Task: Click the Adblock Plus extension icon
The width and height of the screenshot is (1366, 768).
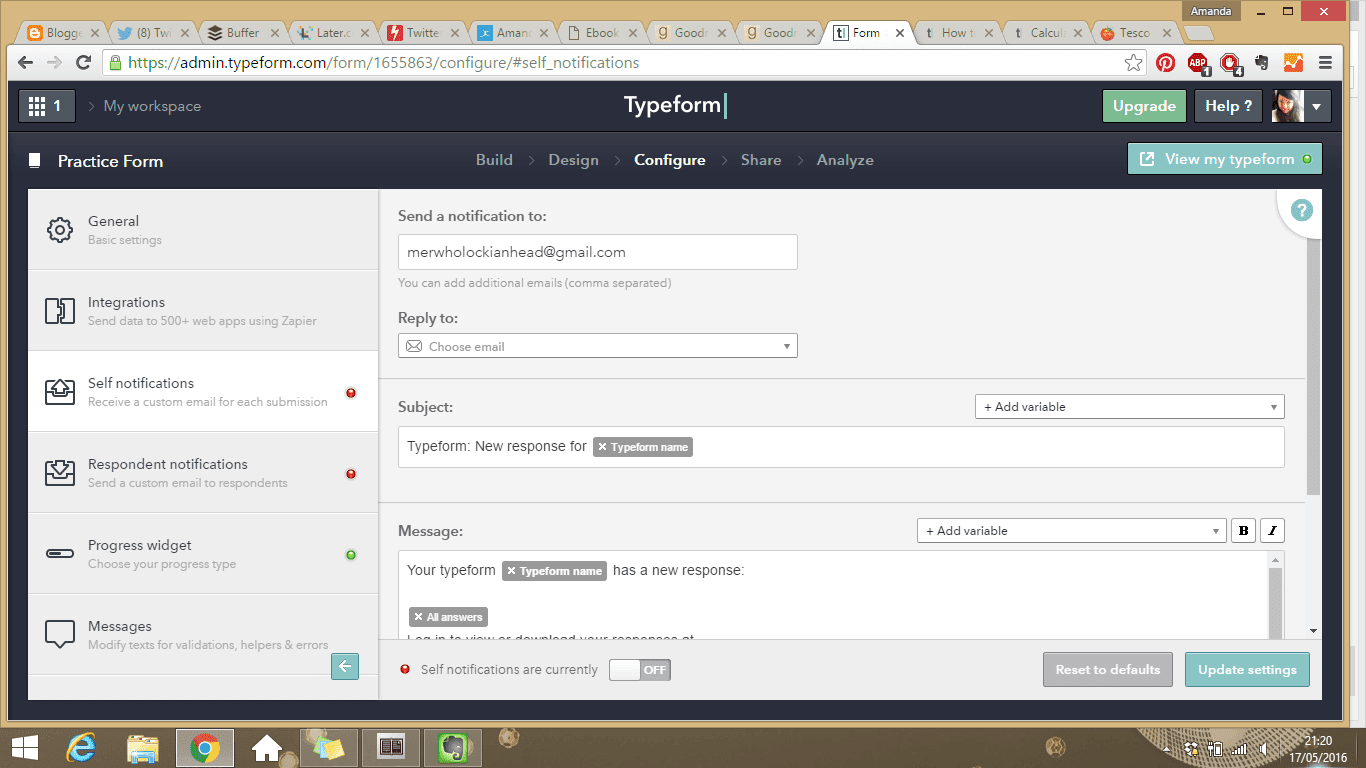Action: pos(1198,64)
